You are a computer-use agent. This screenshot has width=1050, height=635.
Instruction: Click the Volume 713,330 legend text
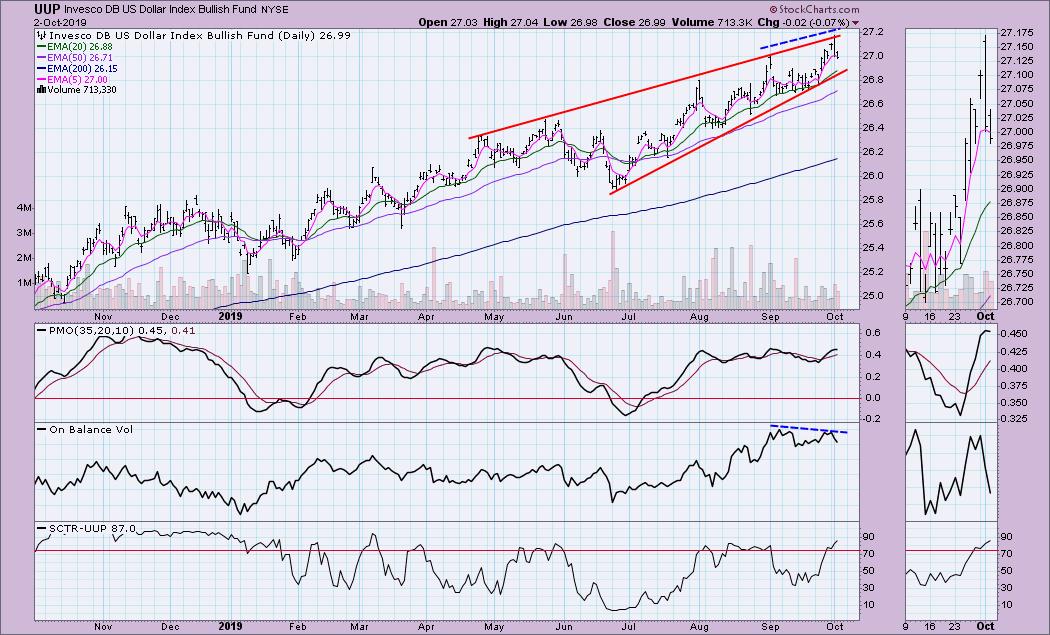point(82,89)
